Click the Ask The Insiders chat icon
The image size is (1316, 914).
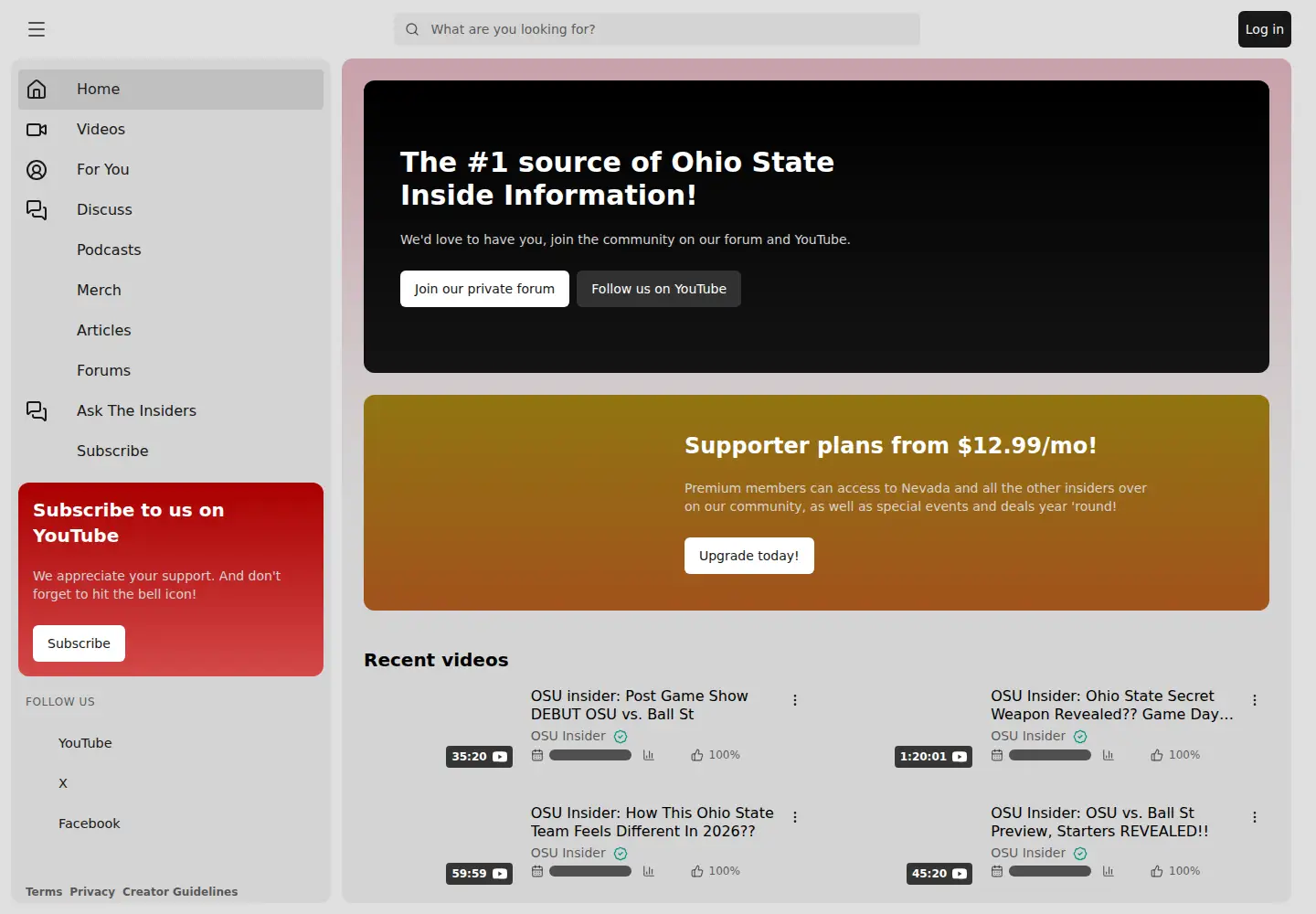point(37,411)
